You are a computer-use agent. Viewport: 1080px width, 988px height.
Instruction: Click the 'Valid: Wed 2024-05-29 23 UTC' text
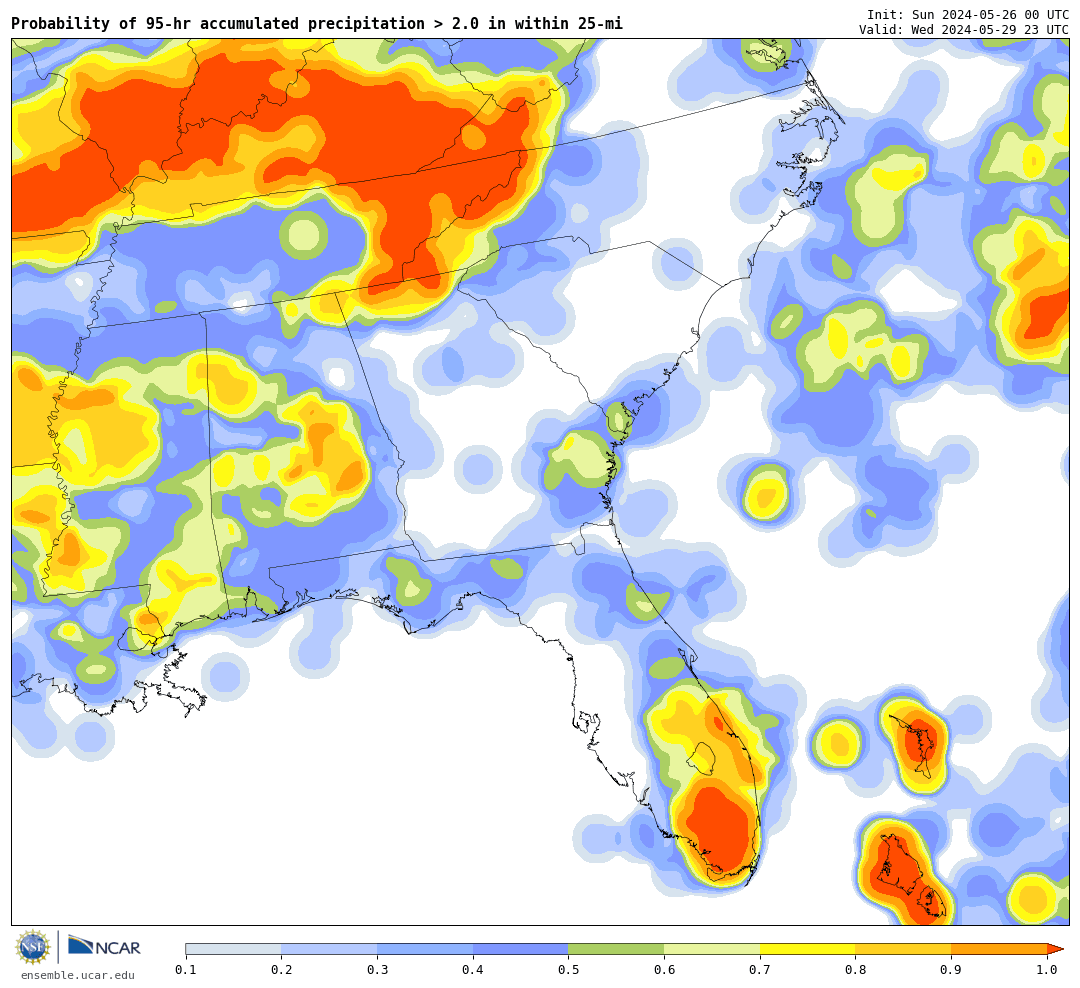pyautogui.click(x=964, y=30)
